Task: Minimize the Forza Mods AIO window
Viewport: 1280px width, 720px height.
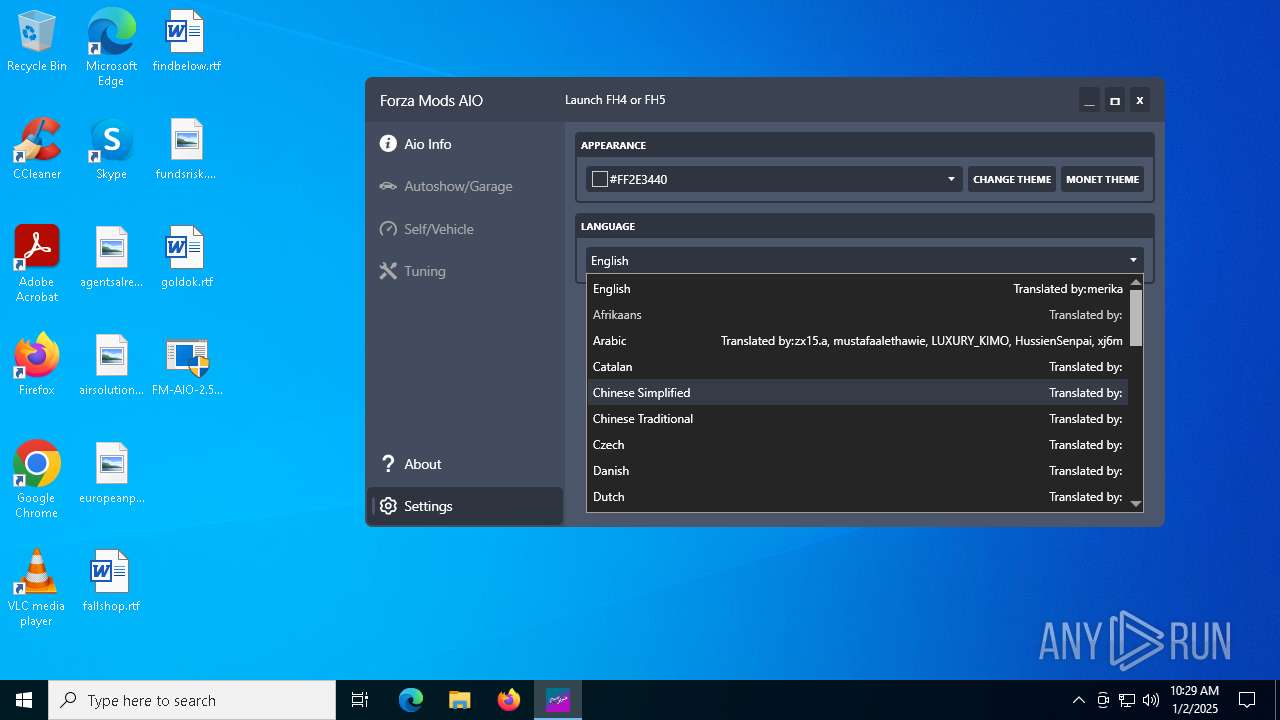Action: coord(1089,101)
